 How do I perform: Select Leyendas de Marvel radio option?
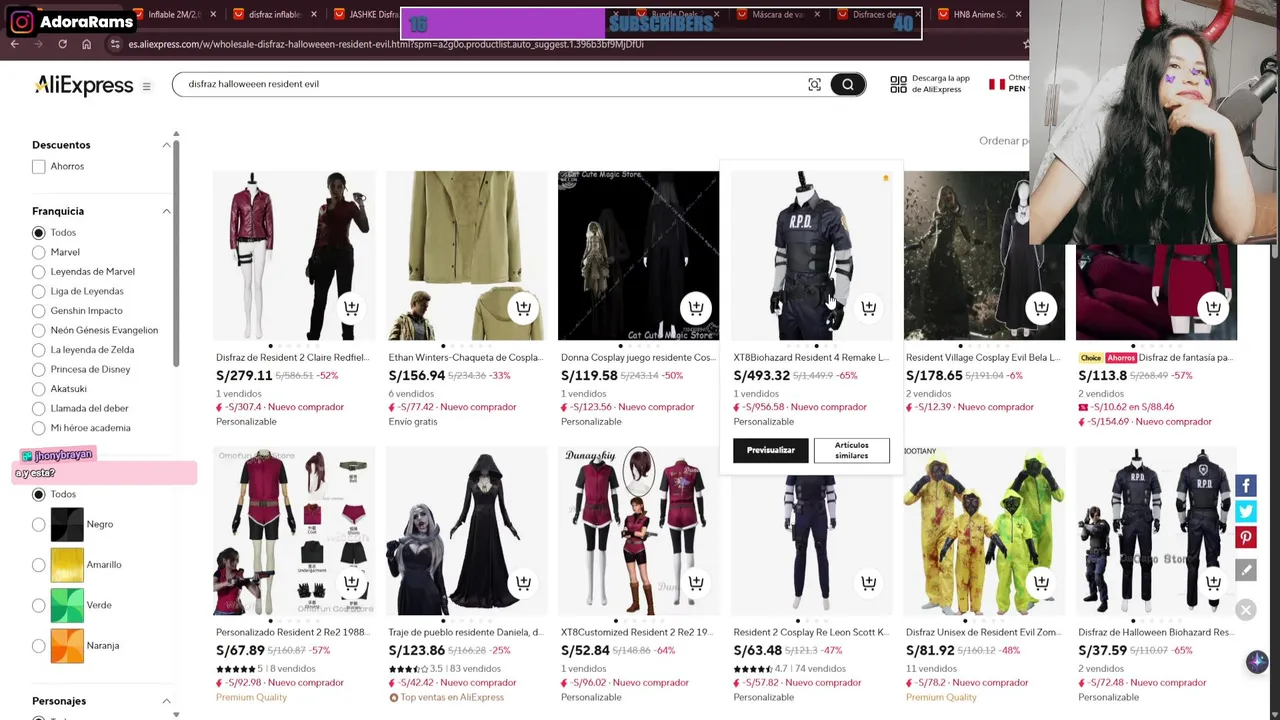point(38,272)
